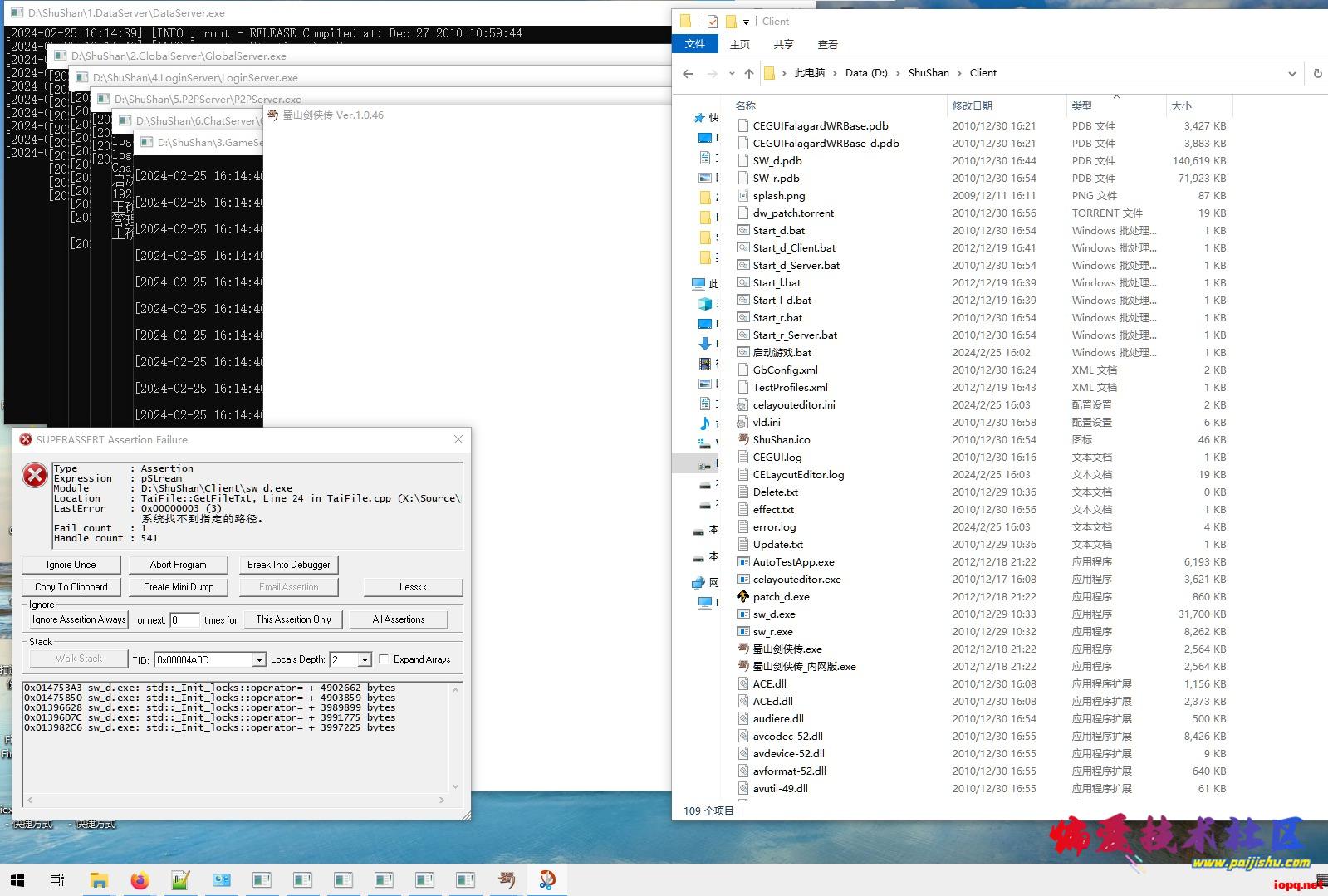This screenshot has height=896, width=1328.
Task: Click the stack trace vertical scrollbar
Action: click(455, 737)
